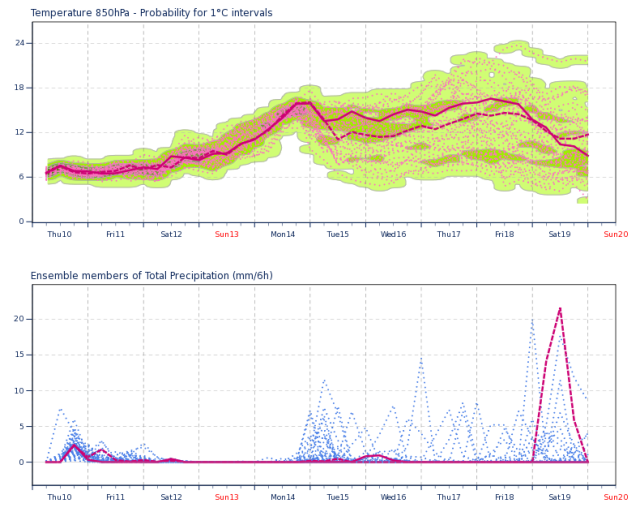Select the 24 label on temperature y-axis
The width and height of the screenshot is (640, 512).
click(x=20, y=43)
